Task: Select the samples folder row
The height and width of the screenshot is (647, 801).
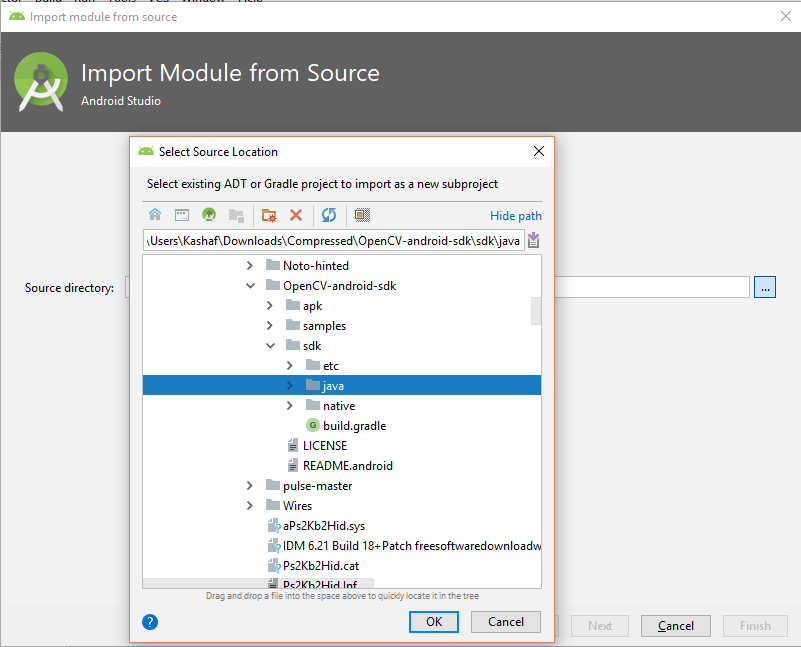Action: click(342, 325)
